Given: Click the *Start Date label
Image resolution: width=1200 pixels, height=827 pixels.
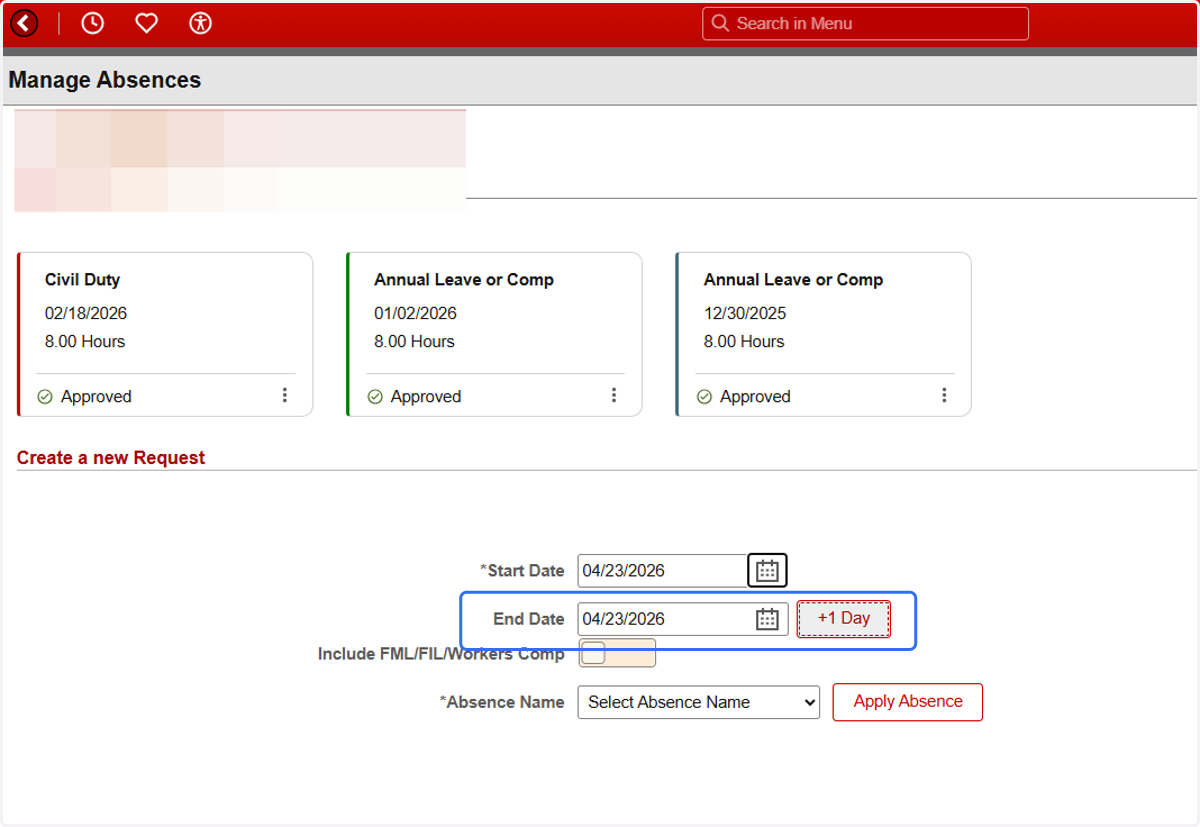Looking at the screenshot, I should pos(522,571).
